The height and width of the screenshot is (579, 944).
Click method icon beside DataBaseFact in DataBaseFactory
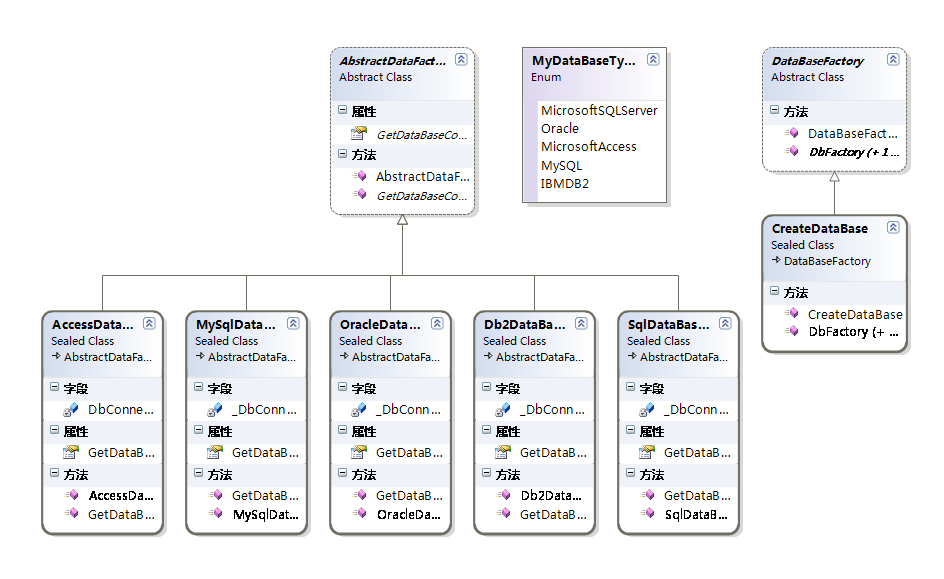point(792,133)
